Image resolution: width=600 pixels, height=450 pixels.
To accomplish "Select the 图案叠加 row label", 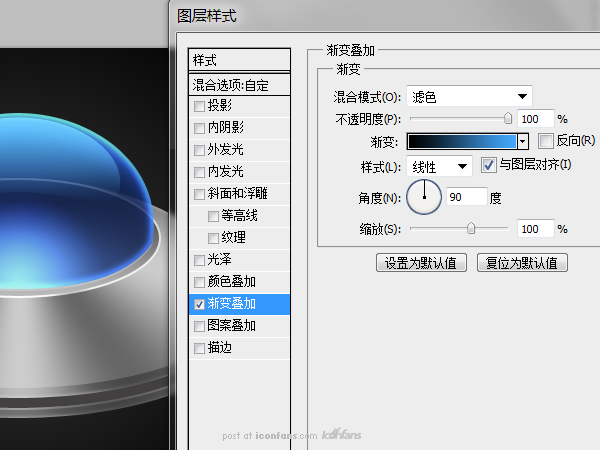I will pos(231,326).
